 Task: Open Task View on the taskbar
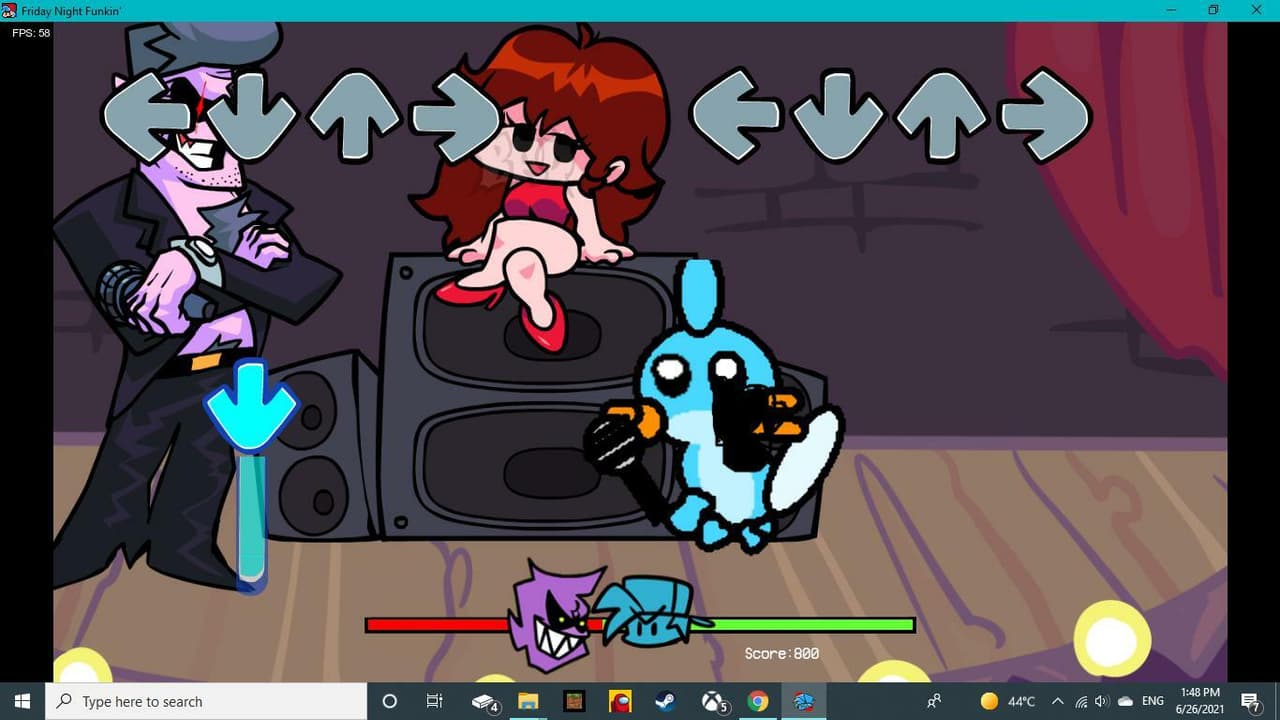[434, 701]
